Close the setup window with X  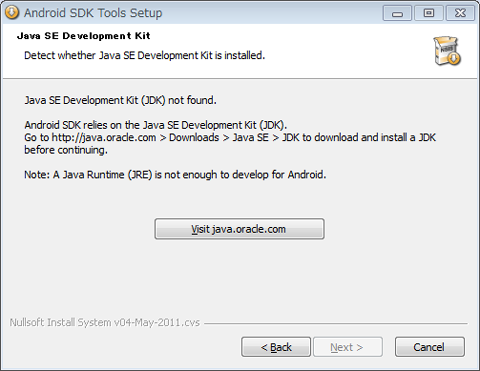pos(460,13)
